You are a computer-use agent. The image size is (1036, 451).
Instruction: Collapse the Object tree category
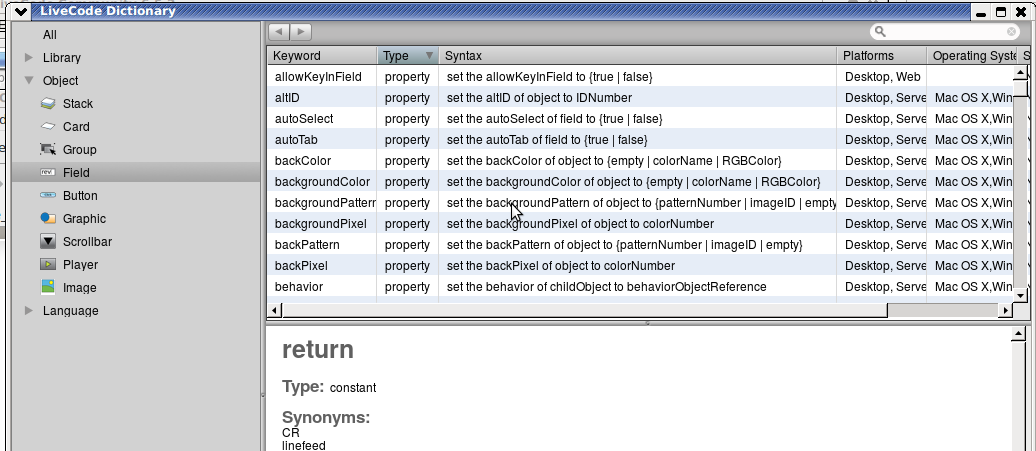pos(28,81)
